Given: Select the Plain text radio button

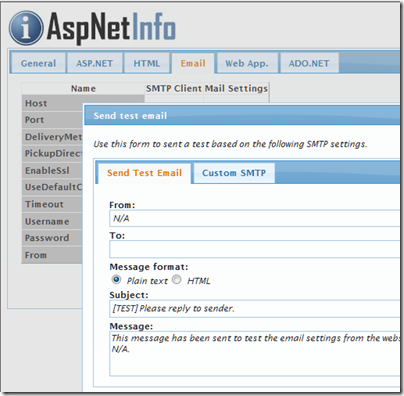Looking at the screenshot, I should coord(116,279).
